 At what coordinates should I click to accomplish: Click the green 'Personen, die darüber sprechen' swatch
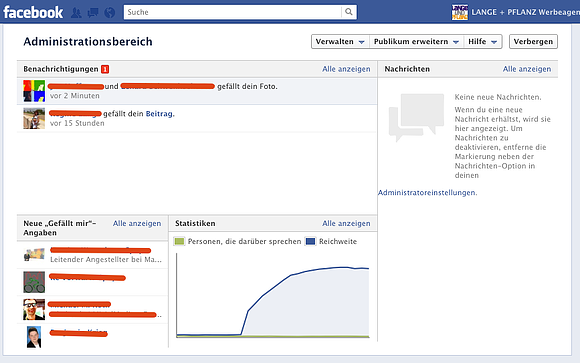pyautogui.click(x=179, y=242)
